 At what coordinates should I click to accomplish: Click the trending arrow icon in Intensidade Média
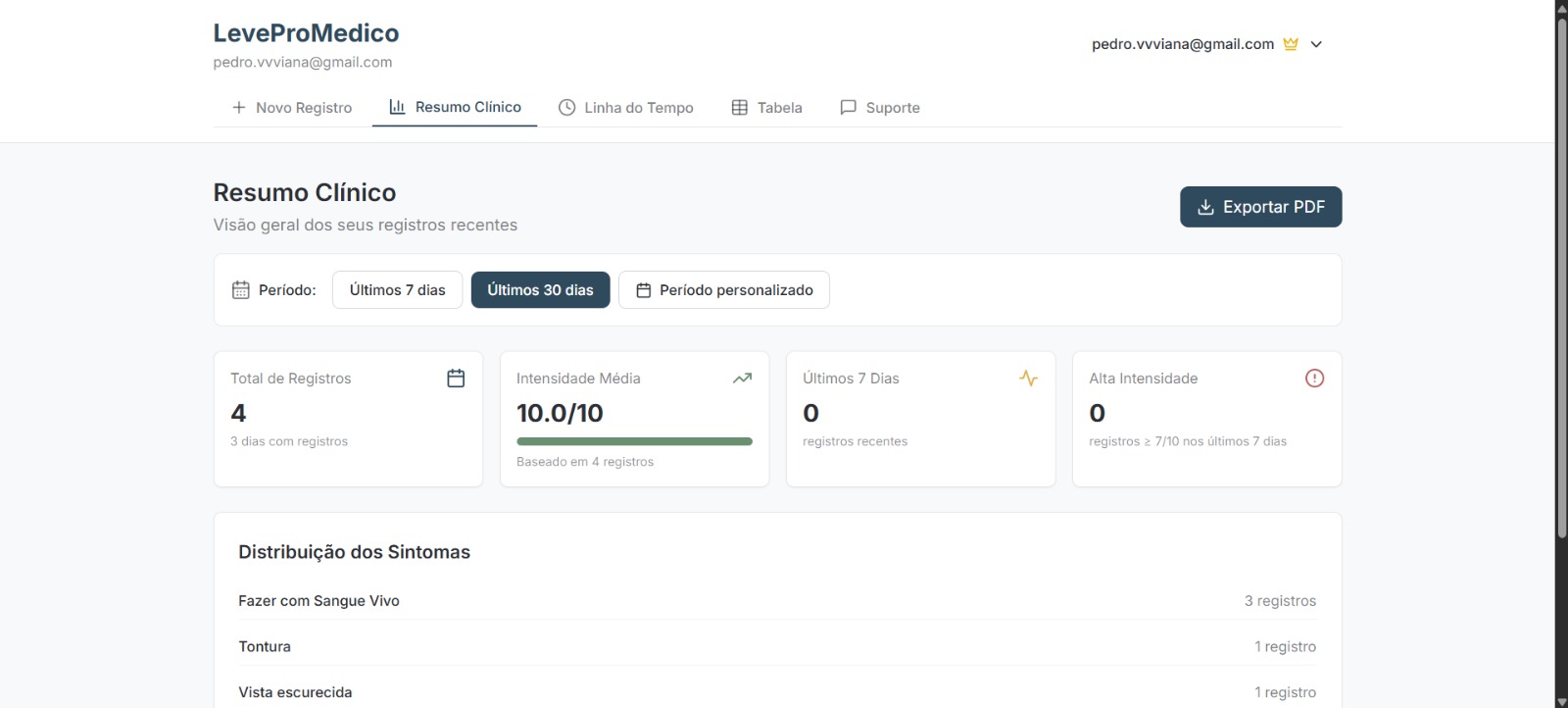click(742, 379)
